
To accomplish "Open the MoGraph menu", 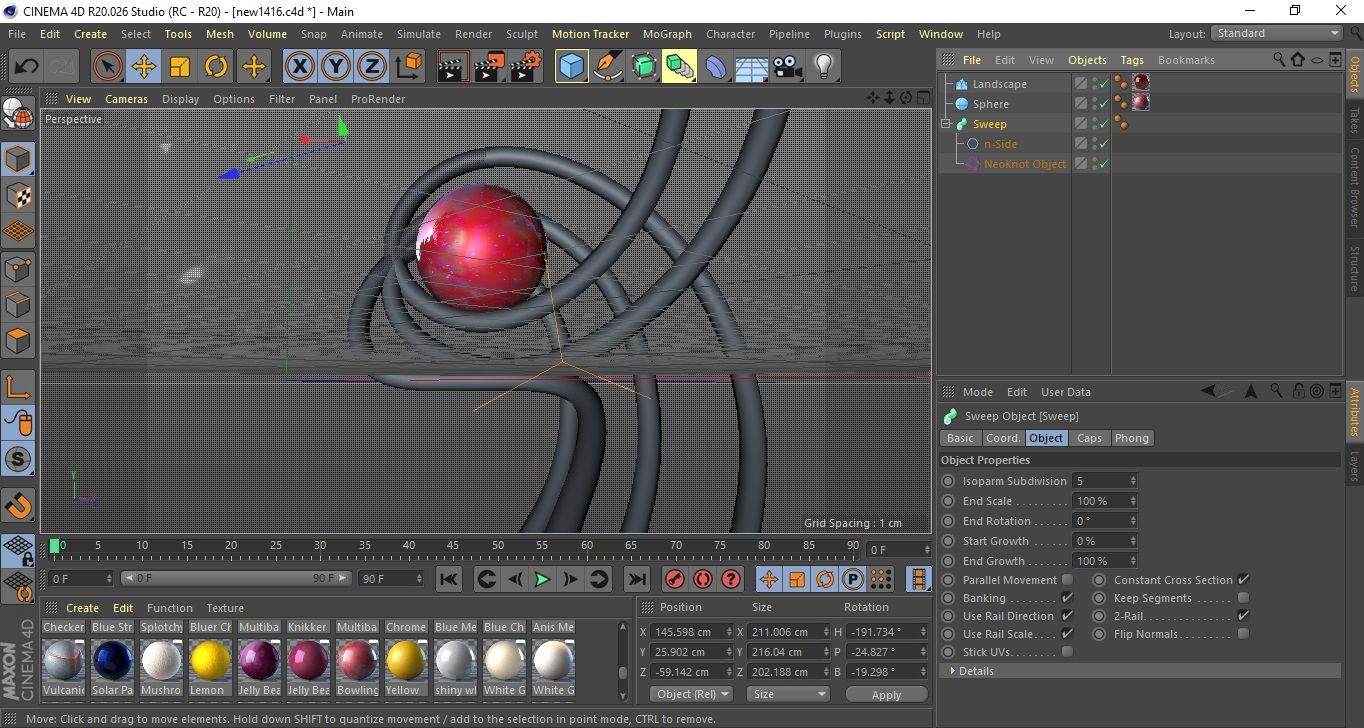I will point(667,34).
